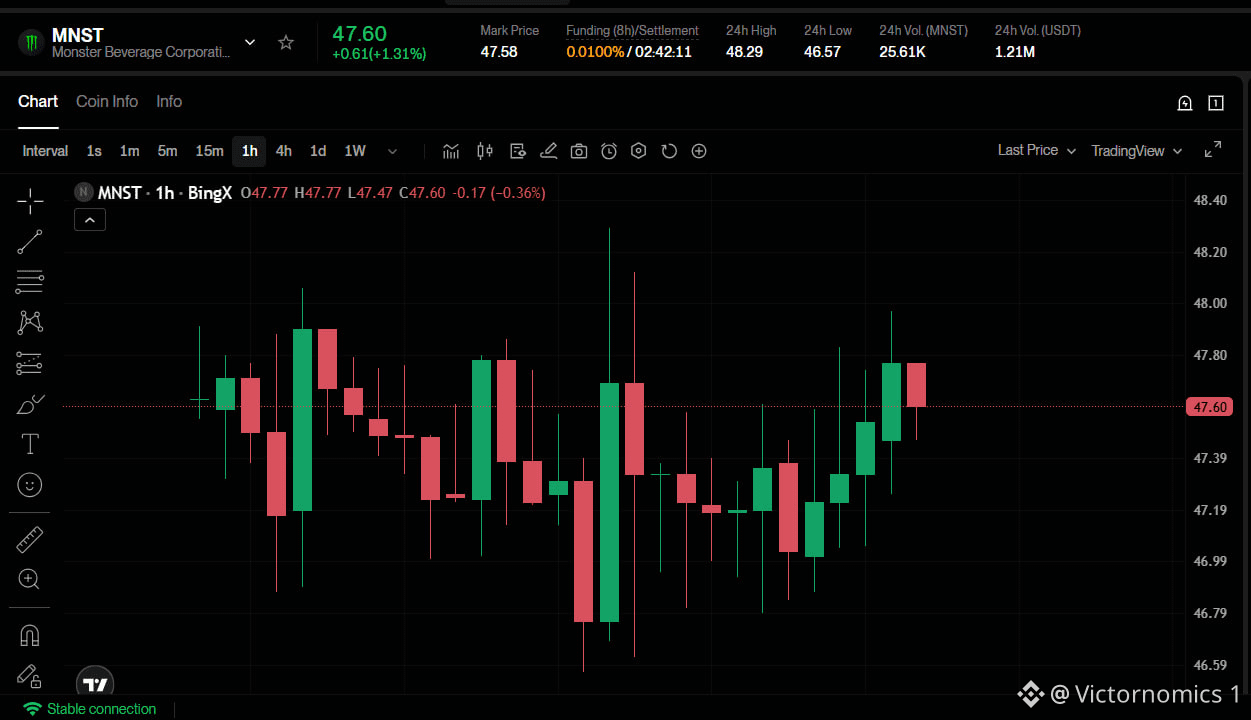Open the TradingView chart source dropdown
Screen dimensions: 1251x720
click(x=1137, y=151)
